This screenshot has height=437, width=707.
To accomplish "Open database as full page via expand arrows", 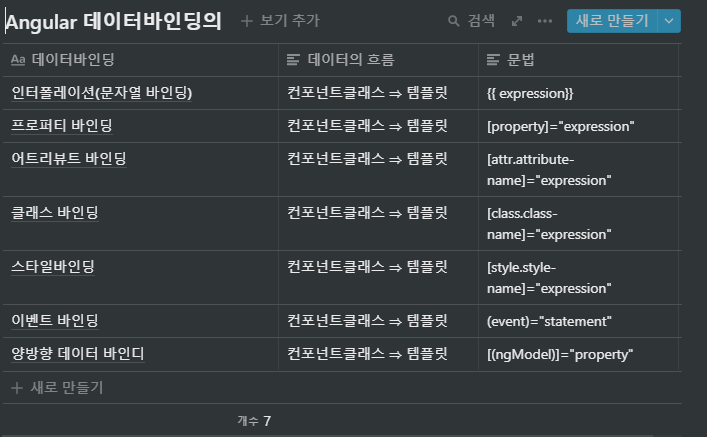I will [517, 21].
